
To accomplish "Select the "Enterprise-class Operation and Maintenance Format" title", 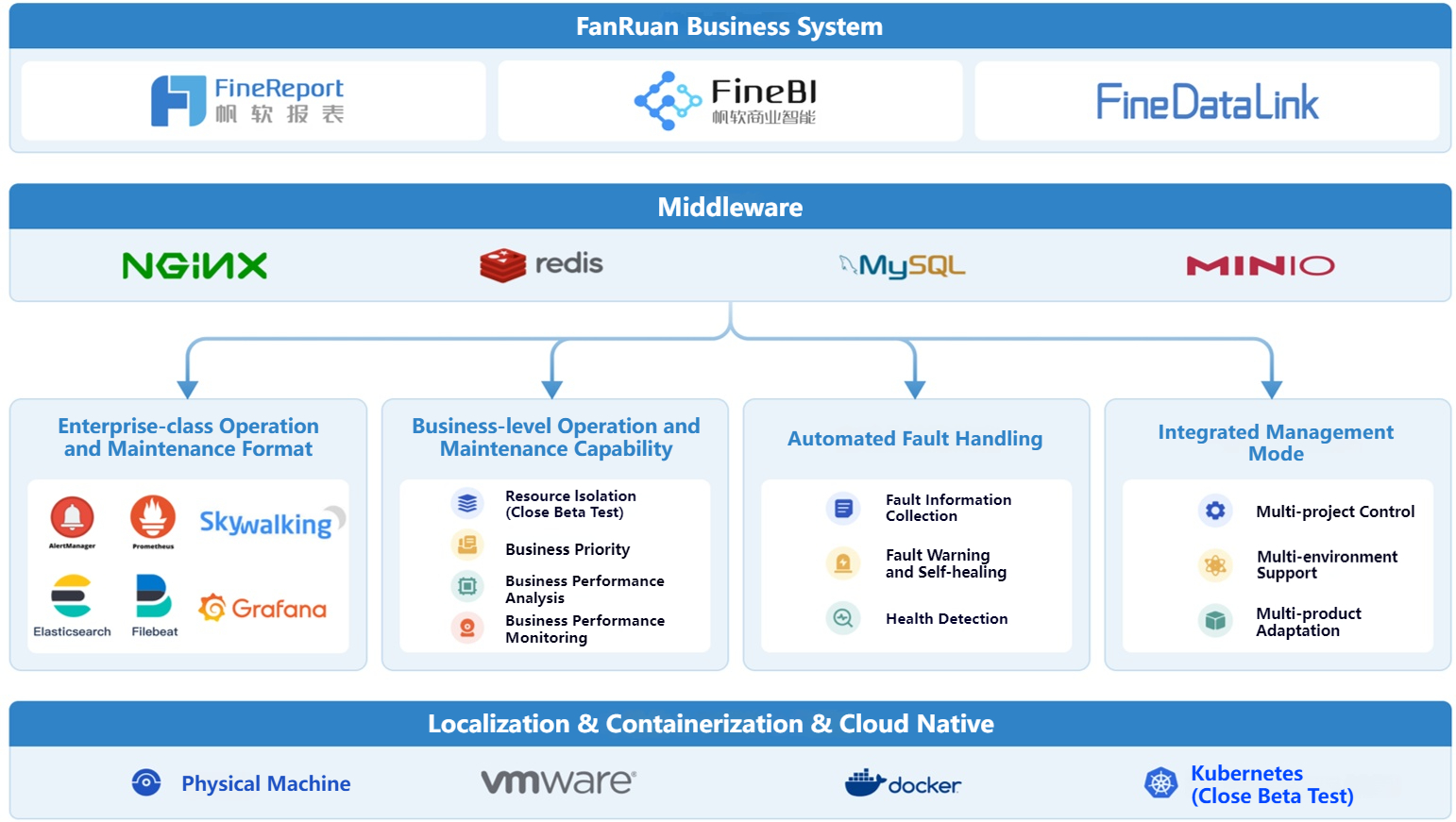I will tap(188, 438).
